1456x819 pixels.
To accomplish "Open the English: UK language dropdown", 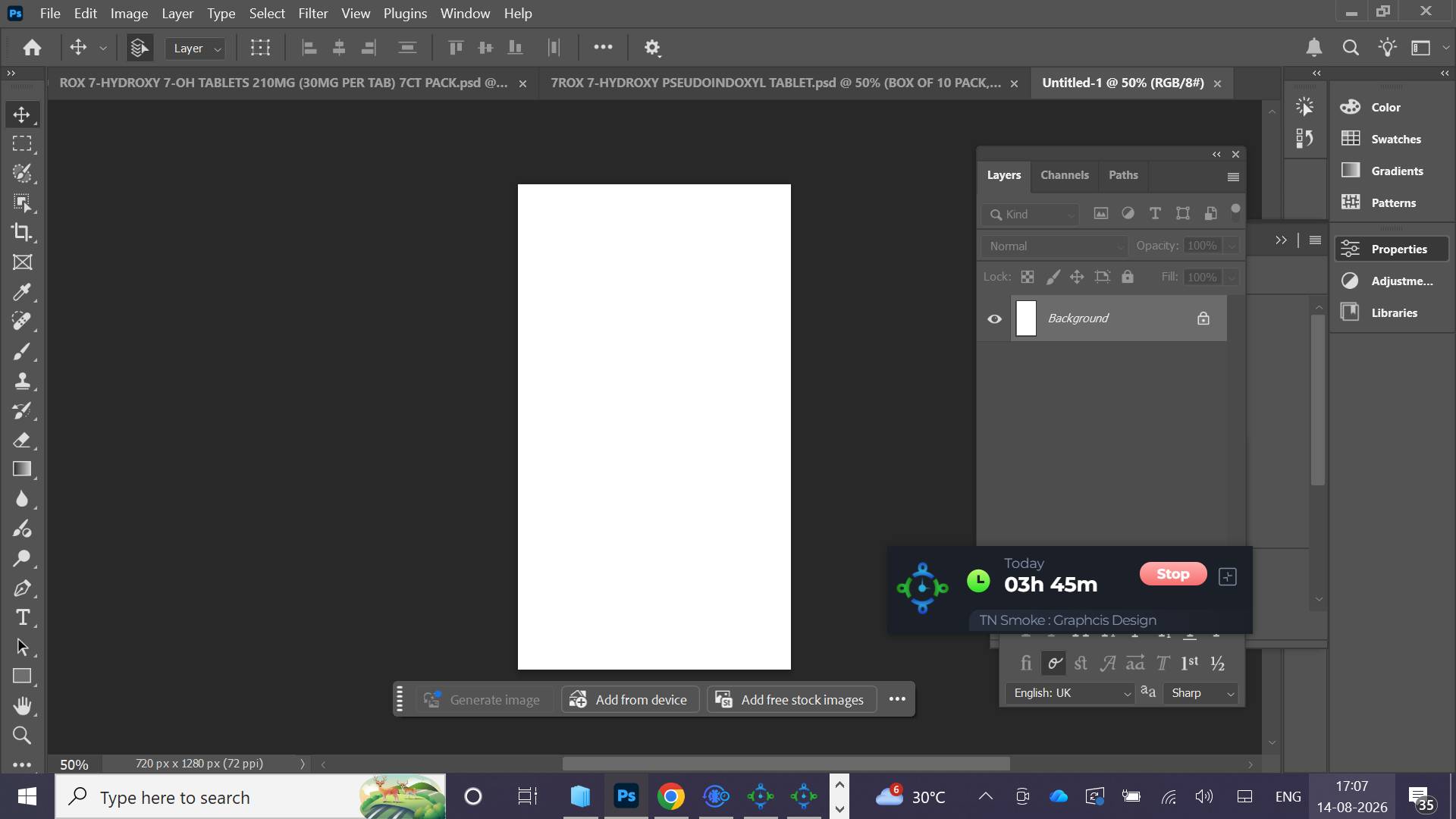I will click(x=1070, y=693).
